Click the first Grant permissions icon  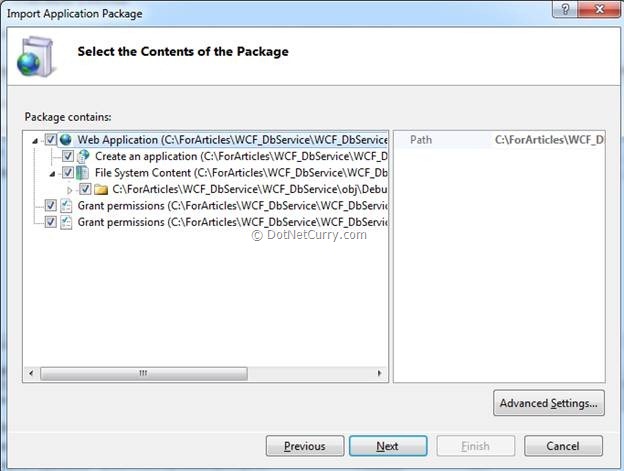click(66, 205)
